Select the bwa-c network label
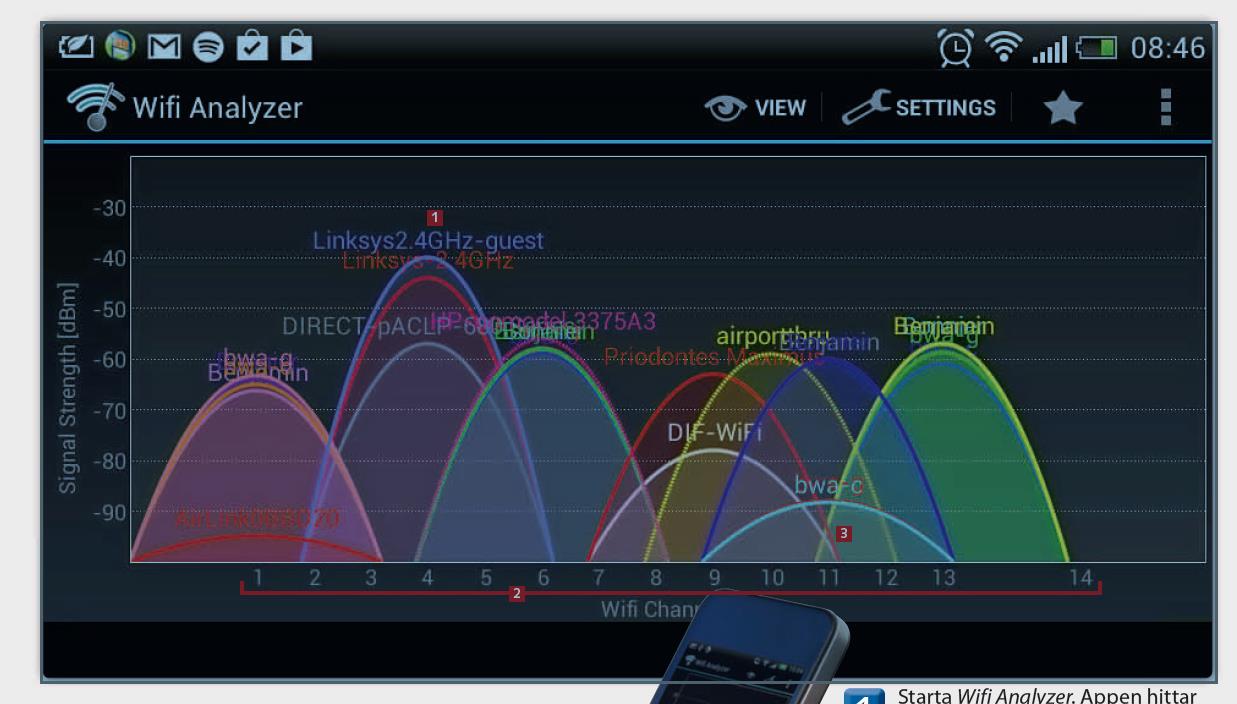 828,486
